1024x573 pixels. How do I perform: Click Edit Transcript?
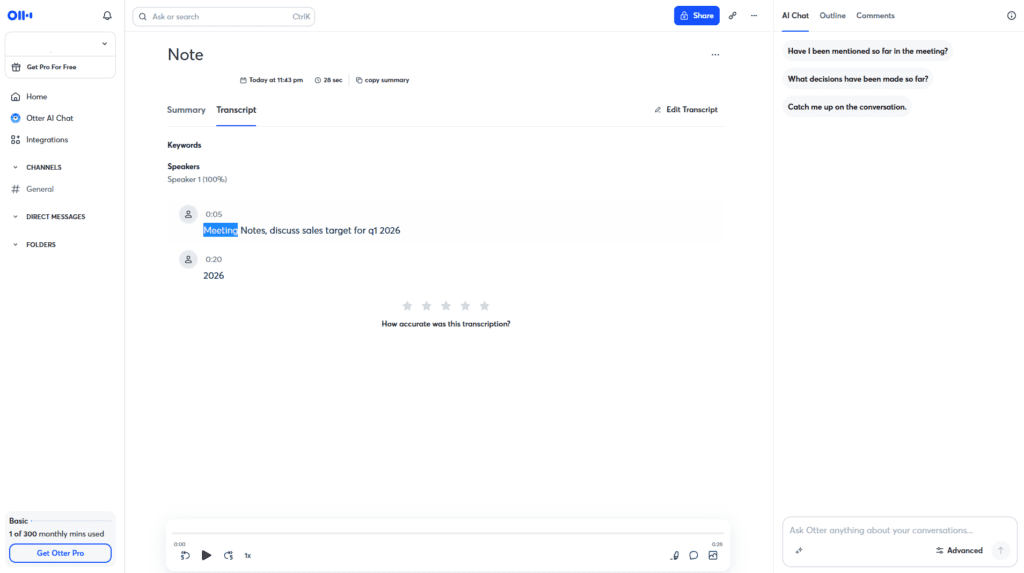pyautogui.click(x=686, y=110)
